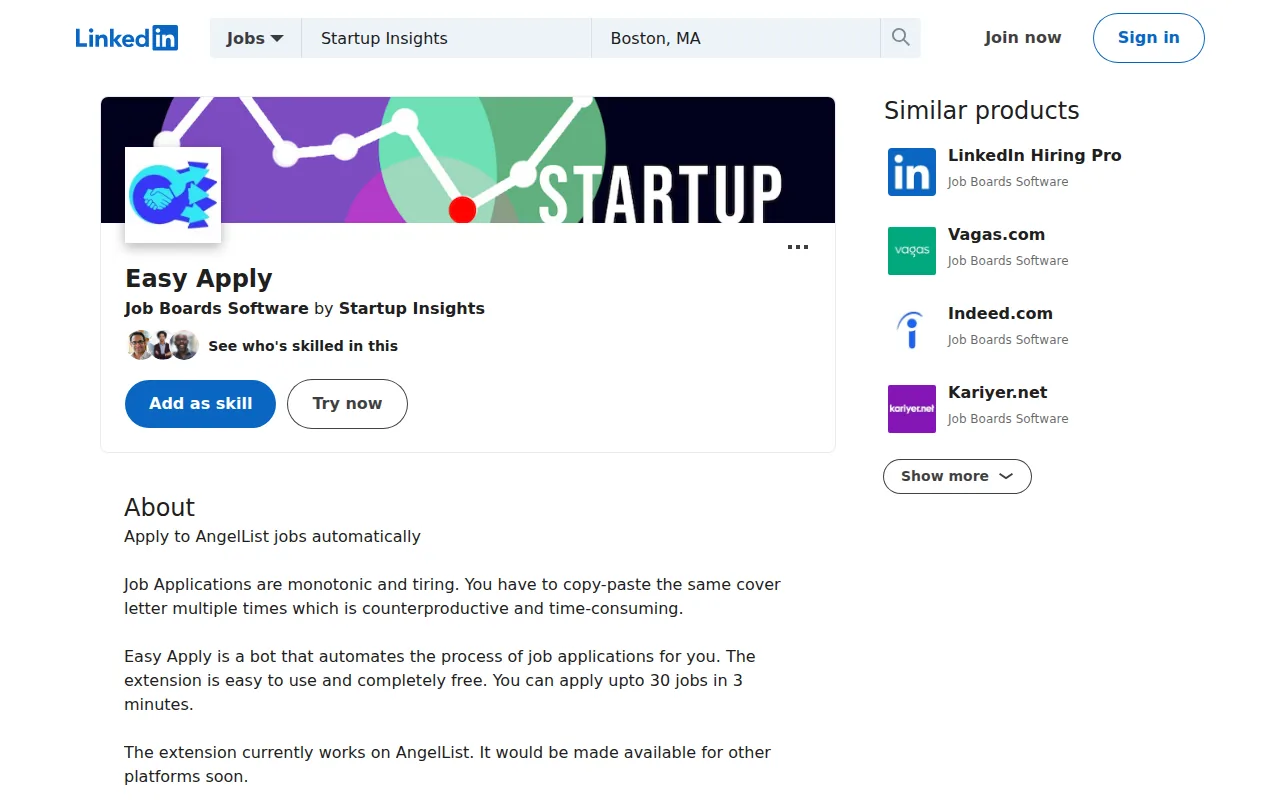Open the three-dot more options menu
The image size is (1280, 800).
tap(798, 247)
